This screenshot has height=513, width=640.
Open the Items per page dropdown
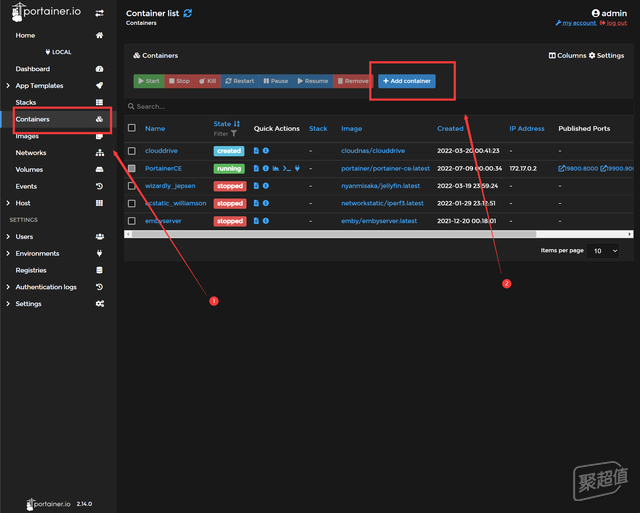point(603,251)
